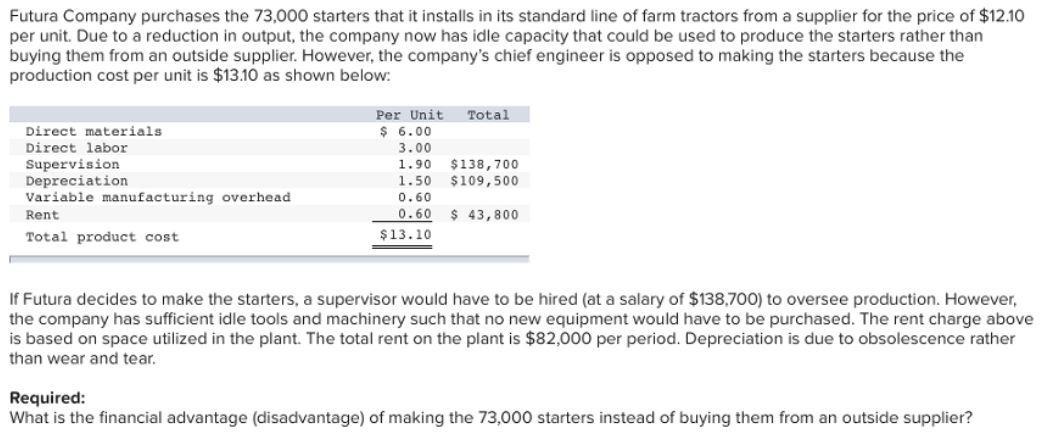The height and width of the screenshot is (448, 1058).
Task: Select the 1.50 depreciation per-unit value
Action: point(414,181)
